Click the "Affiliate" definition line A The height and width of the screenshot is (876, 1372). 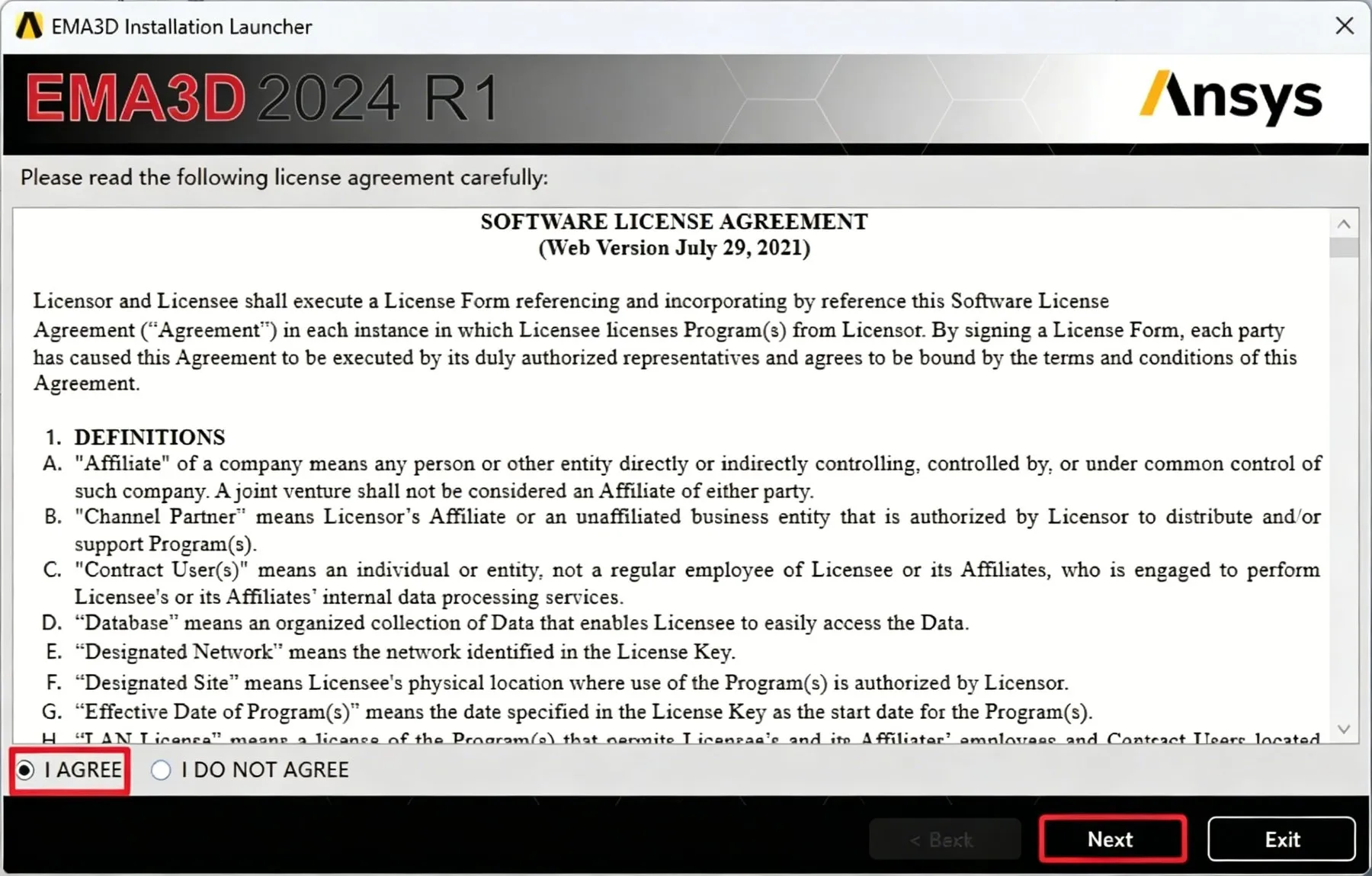tap(681, 477)
